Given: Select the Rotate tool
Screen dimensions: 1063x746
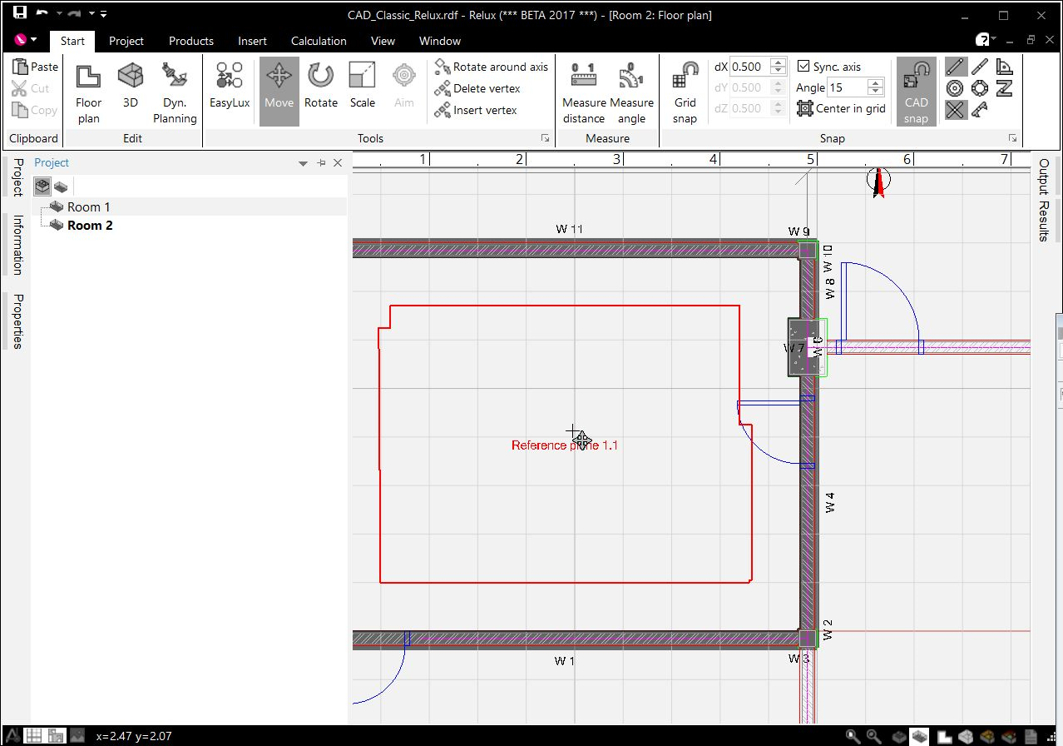Looking at the screenshot, I should 321,92.
